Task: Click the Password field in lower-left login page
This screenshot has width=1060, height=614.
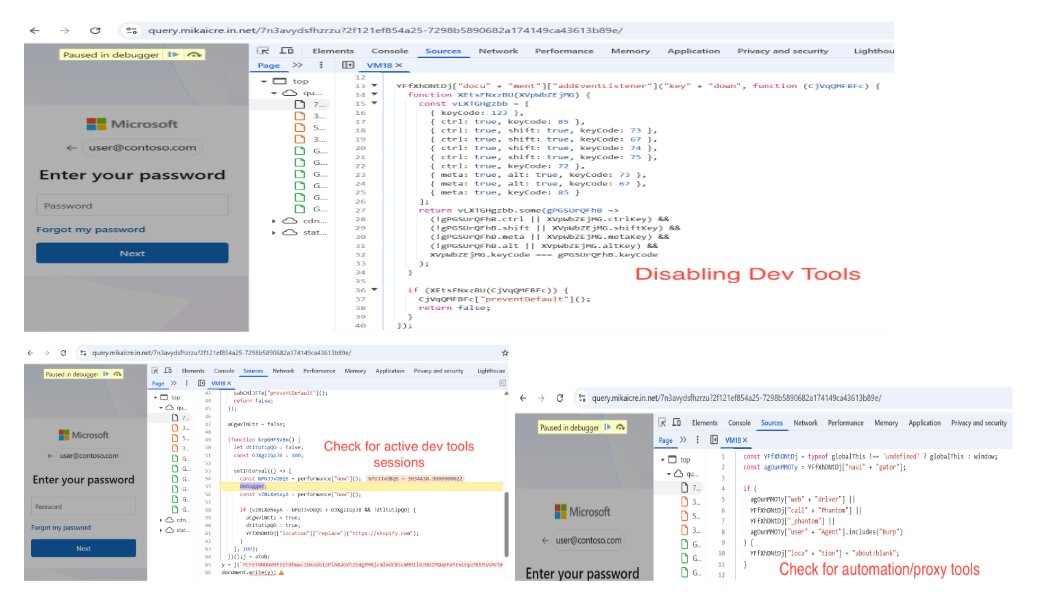Action: pos(83,506)
